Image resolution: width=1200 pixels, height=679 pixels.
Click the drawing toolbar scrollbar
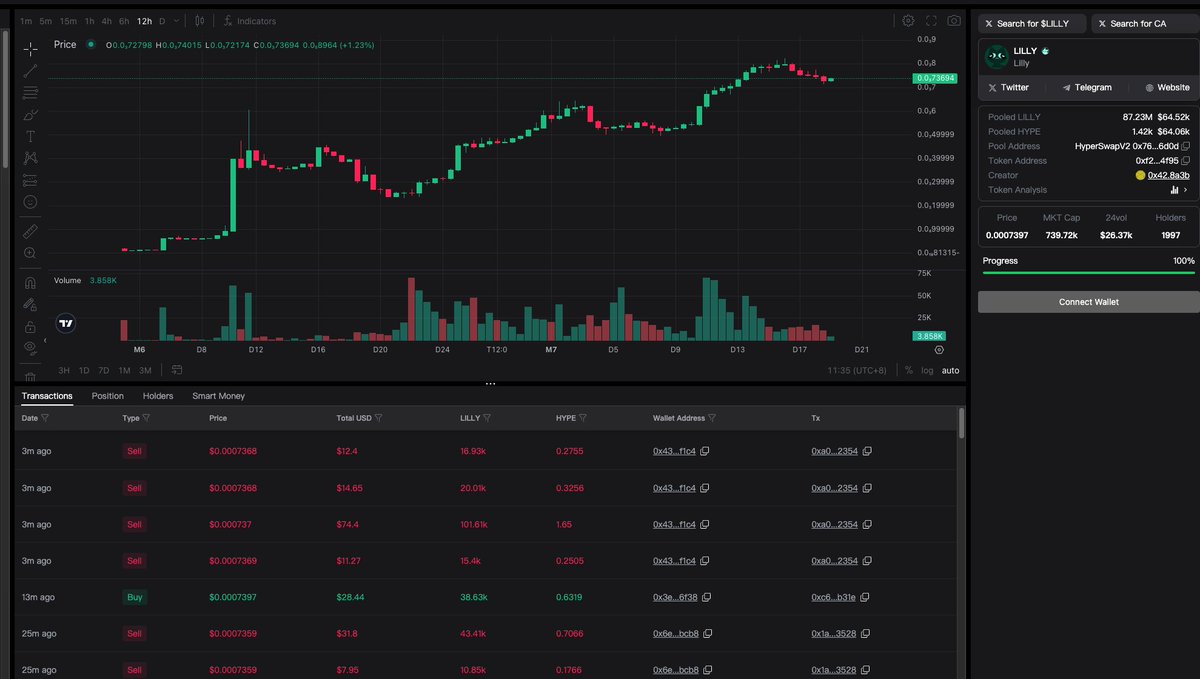[x=7, y=100]
